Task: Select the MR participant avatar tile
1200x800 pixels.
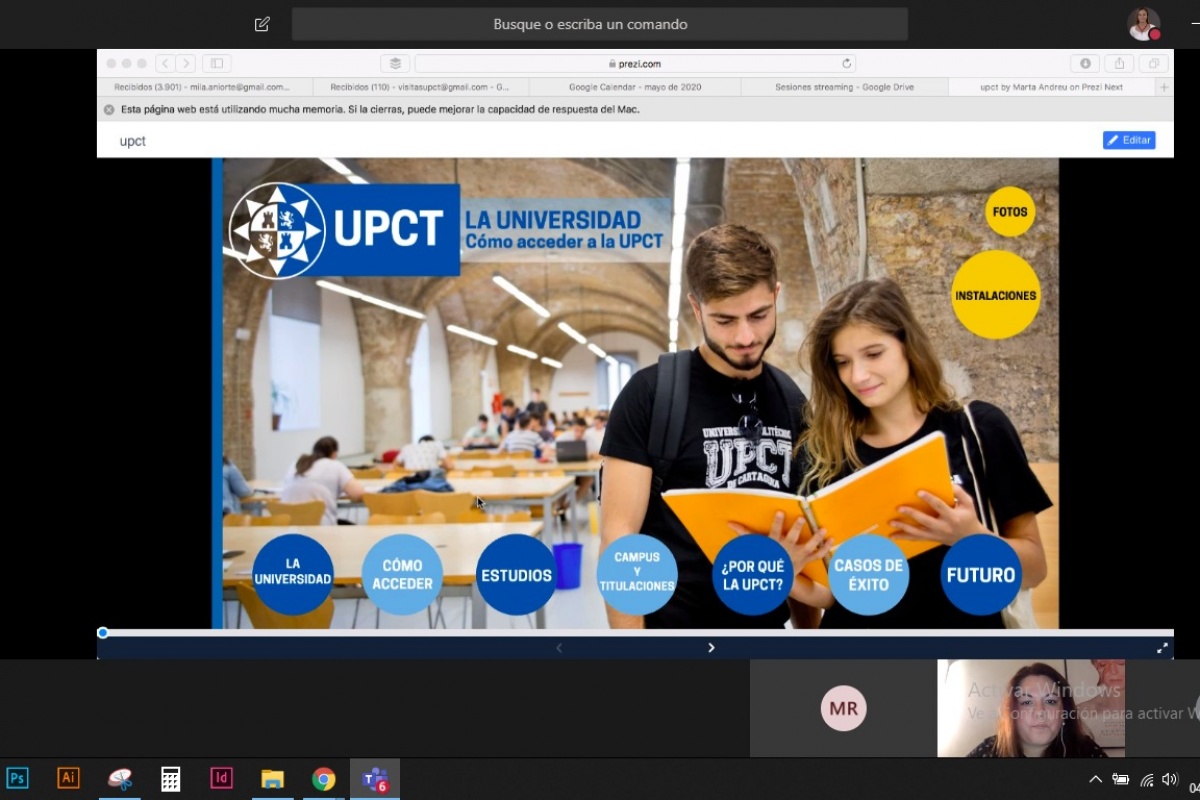Action: (843, 709)
